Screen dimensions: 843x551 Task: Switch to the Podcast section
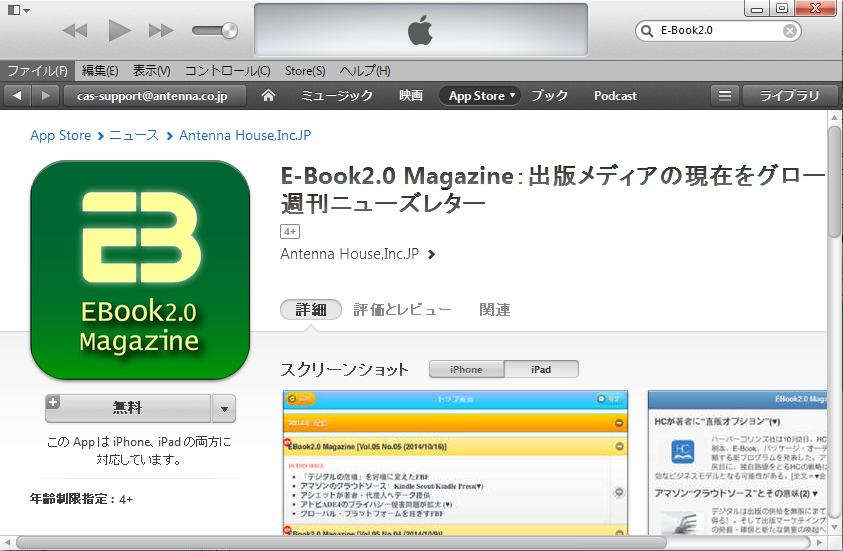615,96
